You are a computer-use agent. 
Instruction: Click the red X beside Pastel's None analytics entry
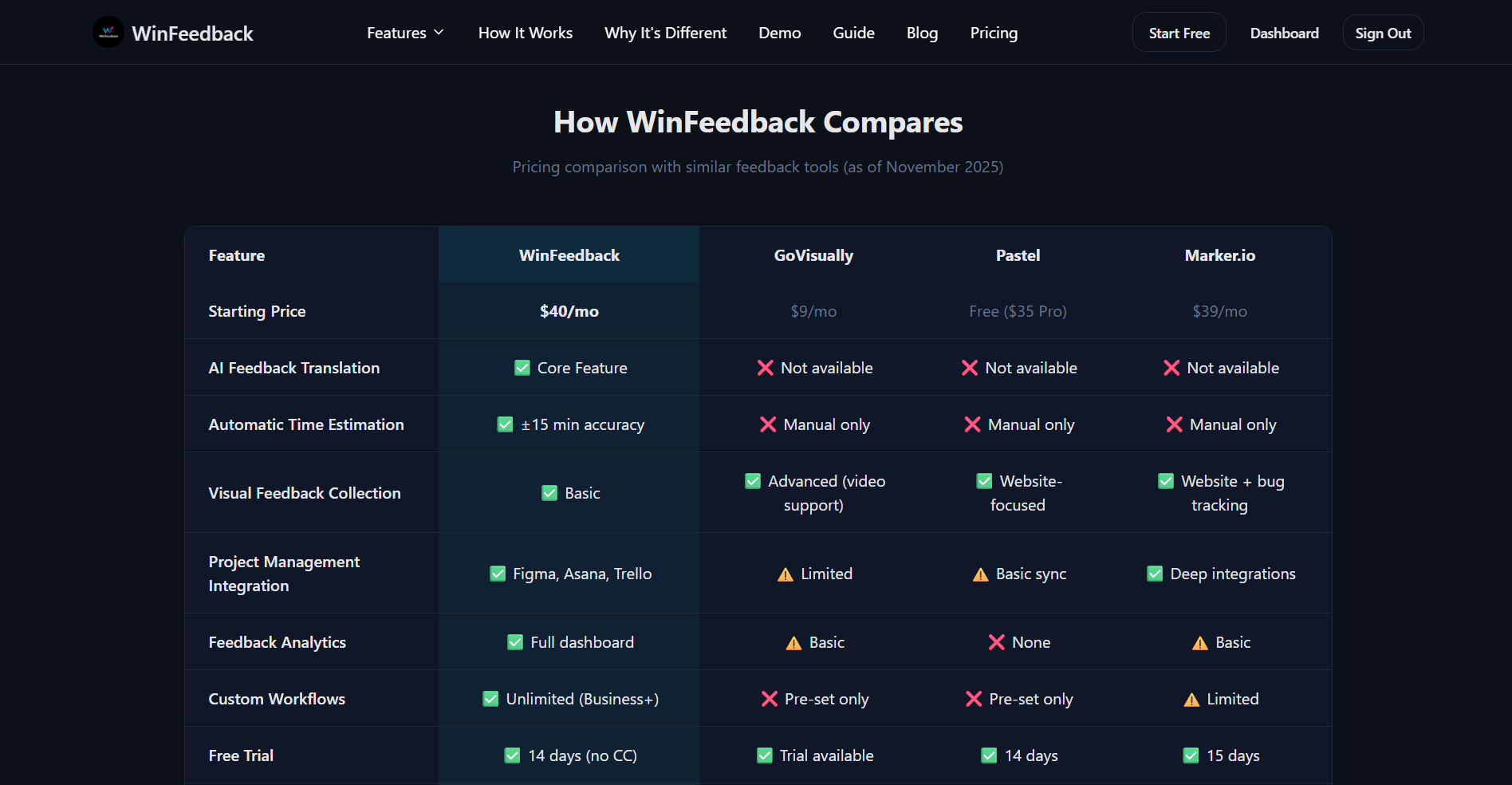coord(996,641)
